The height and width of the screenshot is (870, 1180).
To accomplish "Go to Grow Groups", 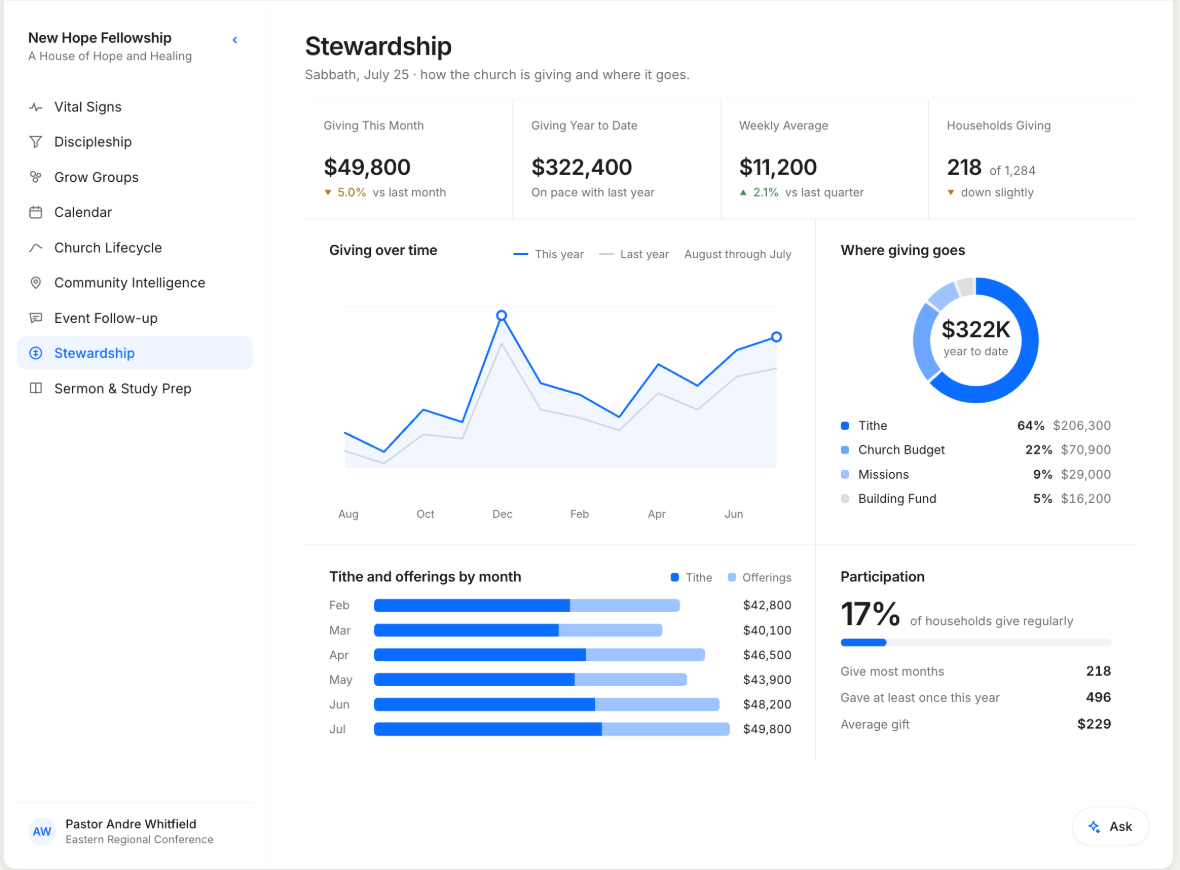I will coord(135,177).
